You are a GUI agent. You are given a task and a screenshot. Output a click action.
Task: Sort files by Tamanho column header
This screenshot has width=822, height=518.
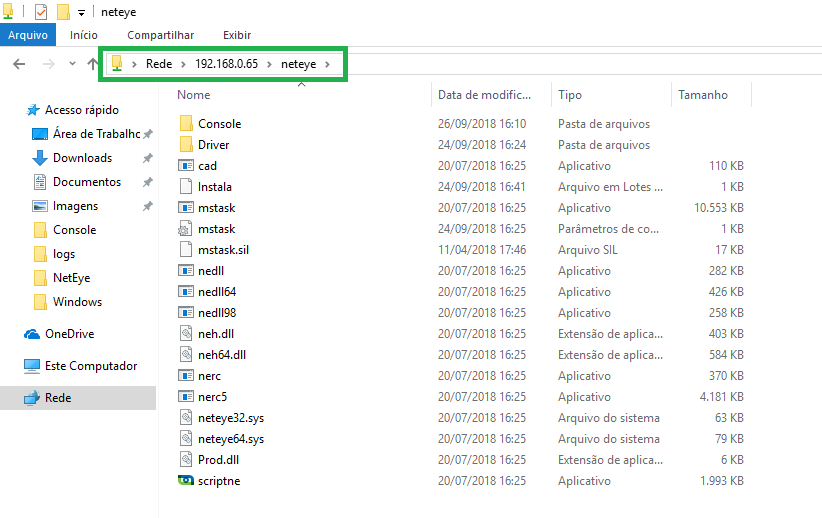(703, 95)
